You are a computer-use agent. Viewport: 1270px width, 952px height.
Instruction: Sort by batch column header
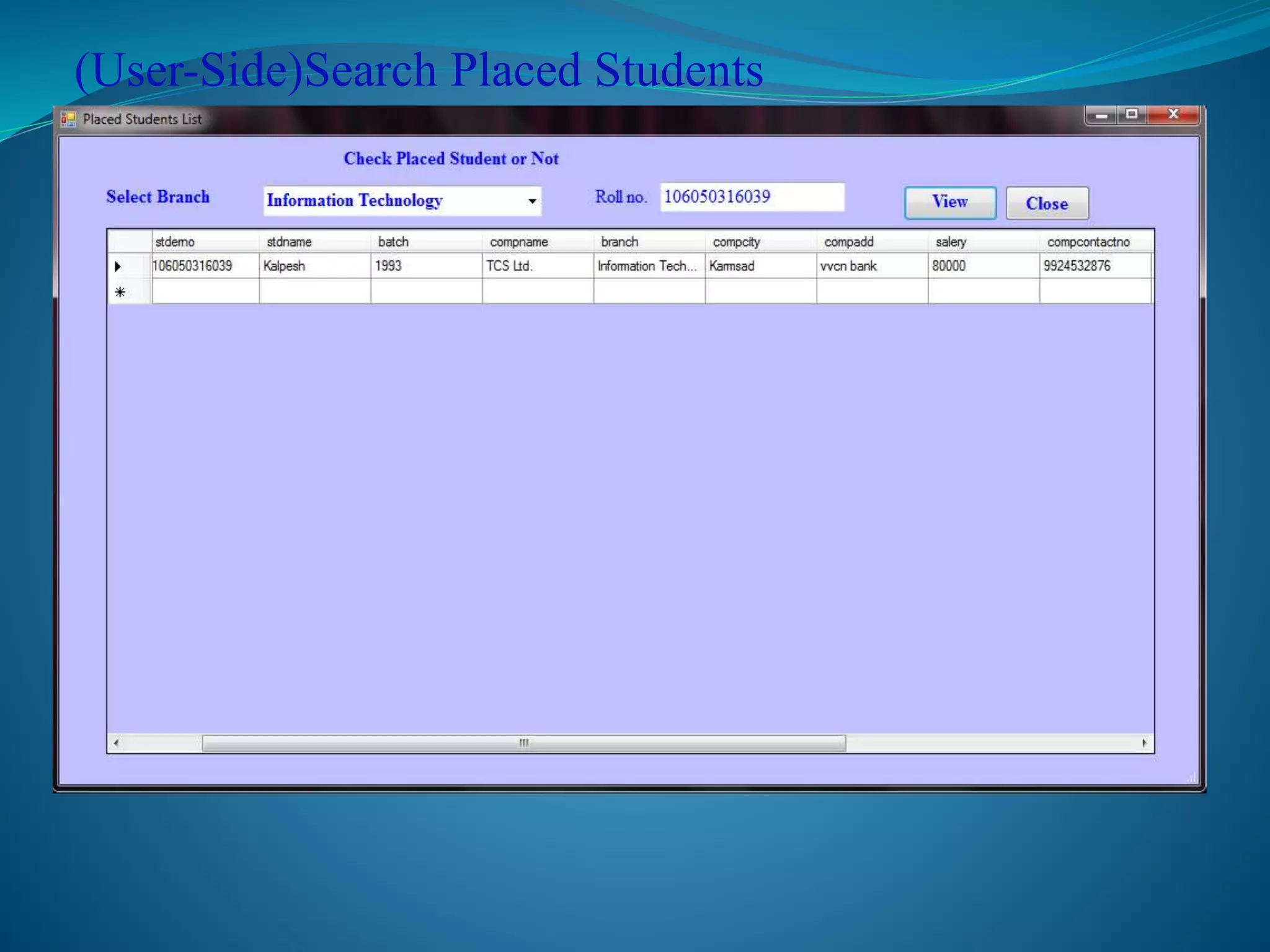[x=427, y=242]
